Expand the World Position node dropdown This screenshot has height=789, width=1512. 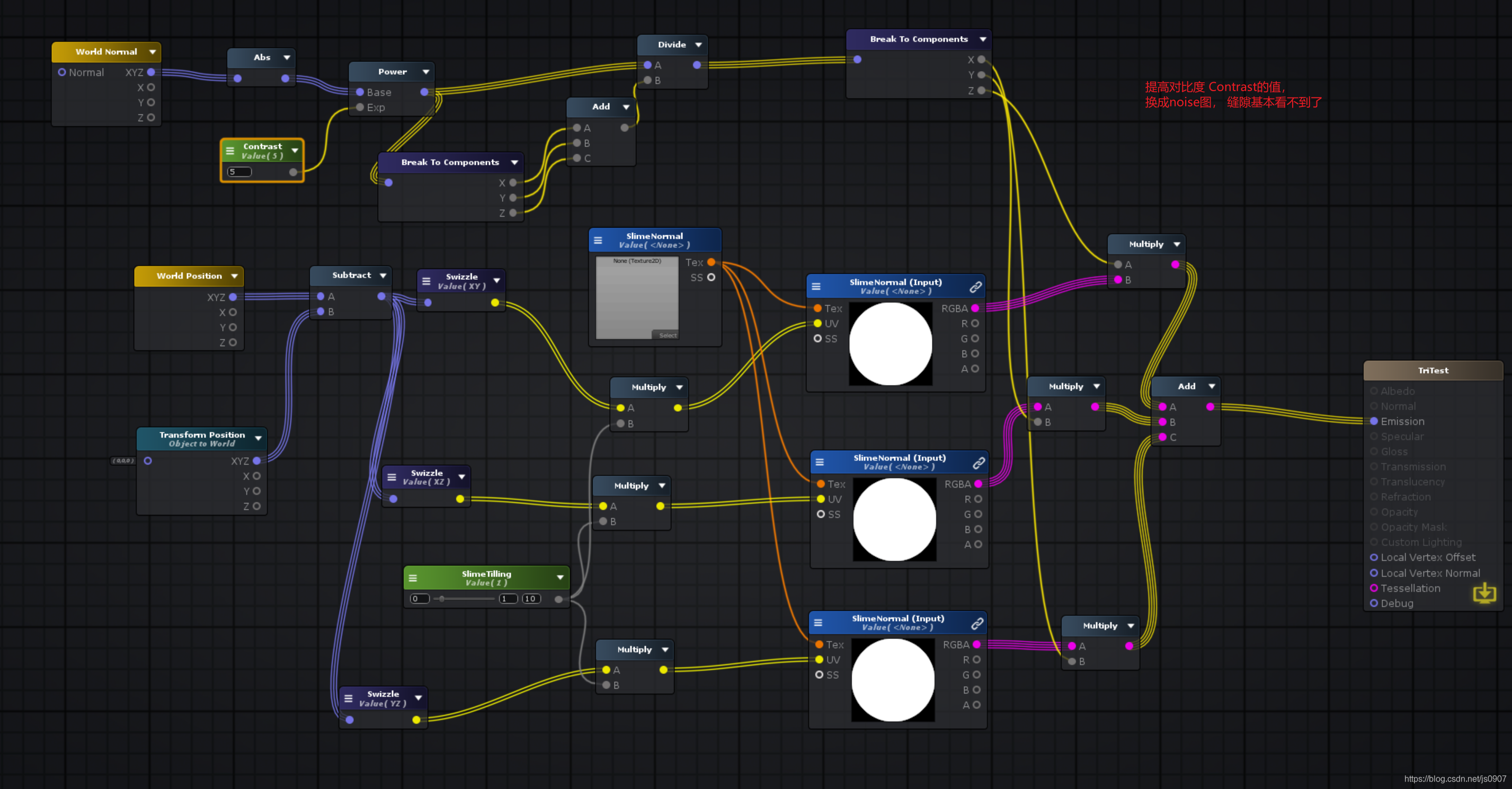pyautogui.click(x=234, y=276)
